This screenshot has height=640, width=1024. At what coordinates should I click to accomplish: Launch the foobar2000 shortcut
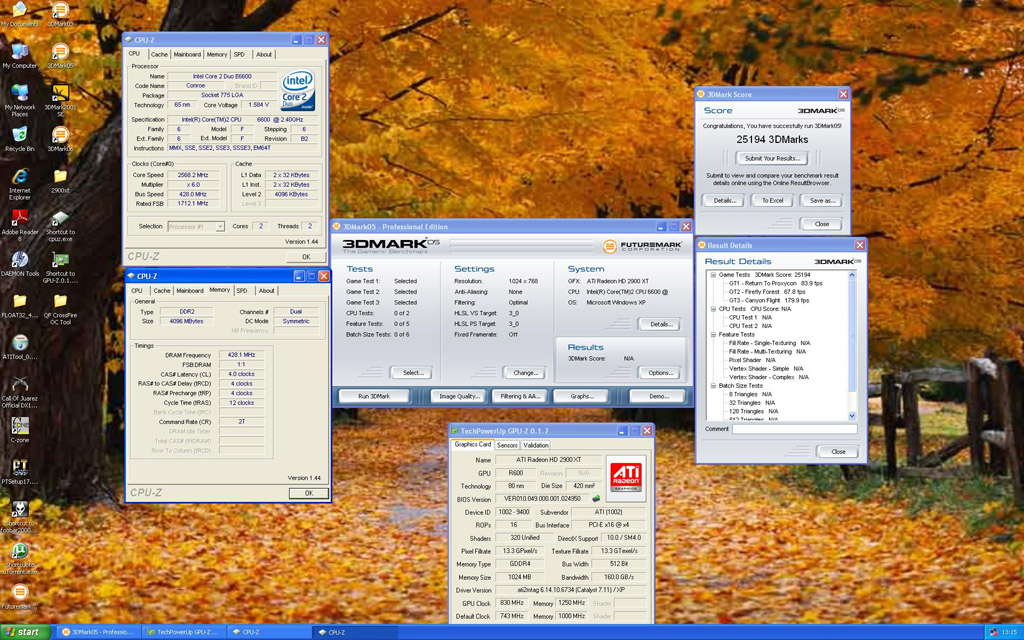tap(20, 517)
